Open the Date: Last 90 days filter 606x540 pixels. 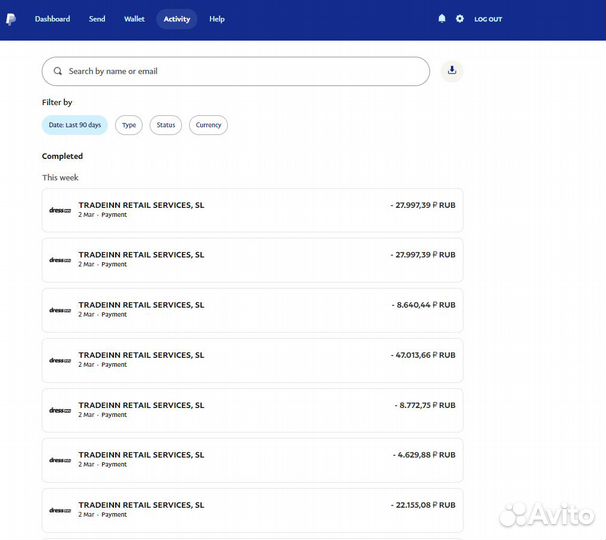point(75,125)
